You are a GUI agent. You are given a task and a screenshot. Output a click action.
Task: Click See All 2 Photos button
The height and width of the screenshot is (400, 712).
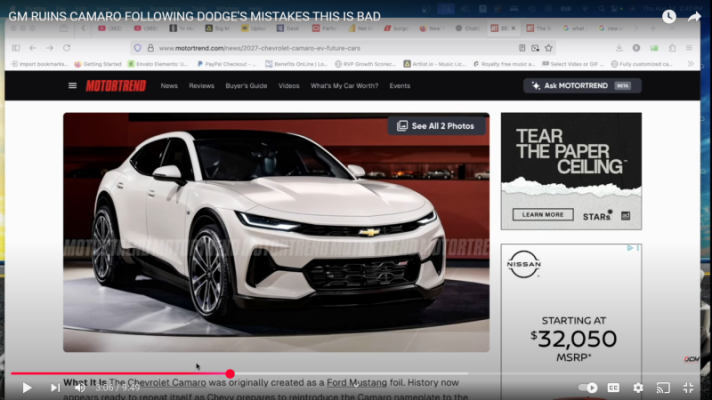[437, 126]
